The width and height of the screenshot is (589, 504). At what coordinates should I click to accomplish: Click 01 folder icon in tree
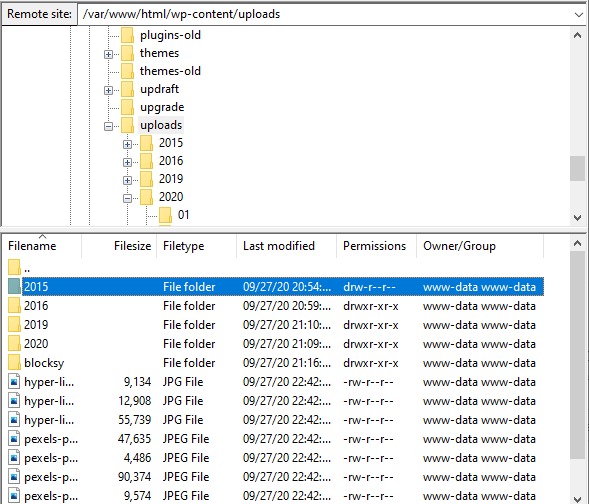click(x=165, y=215)
